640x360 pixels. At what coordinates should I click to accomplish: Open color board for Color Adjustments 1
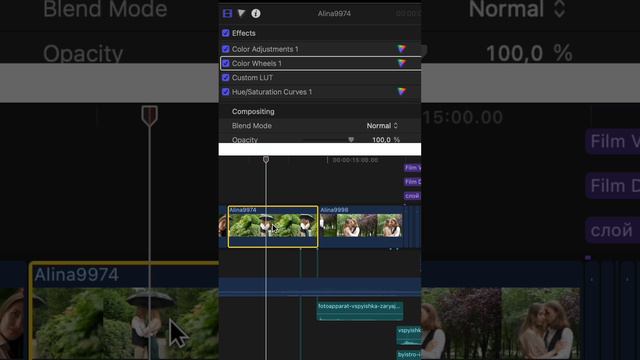click(x=402, y=49)
